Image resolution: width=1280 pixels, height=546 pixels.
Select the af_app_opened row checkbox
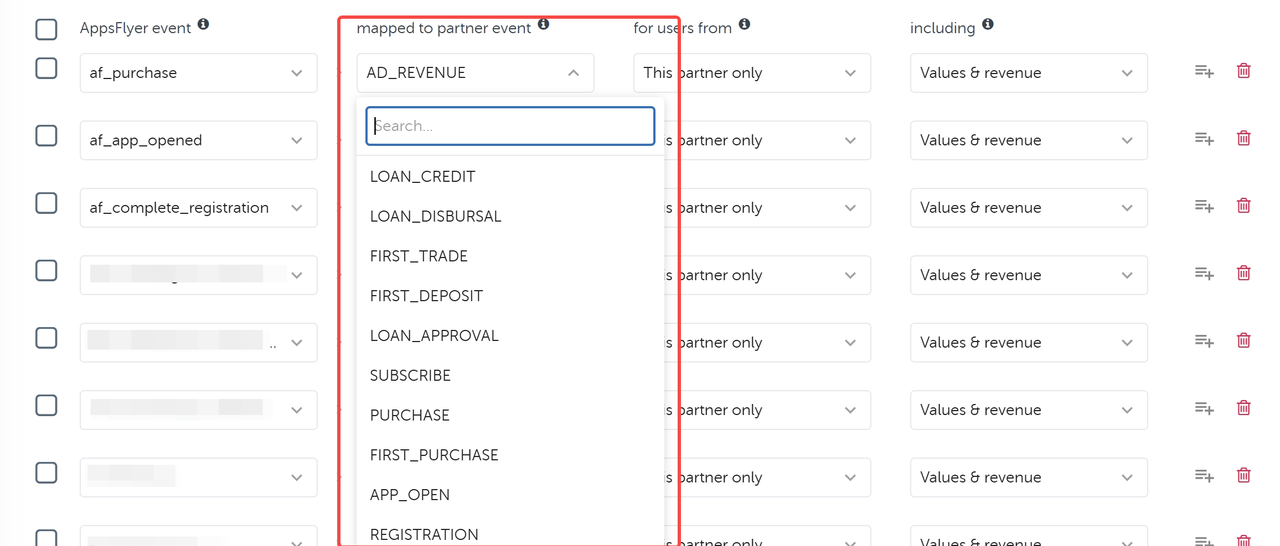(46, 135)
